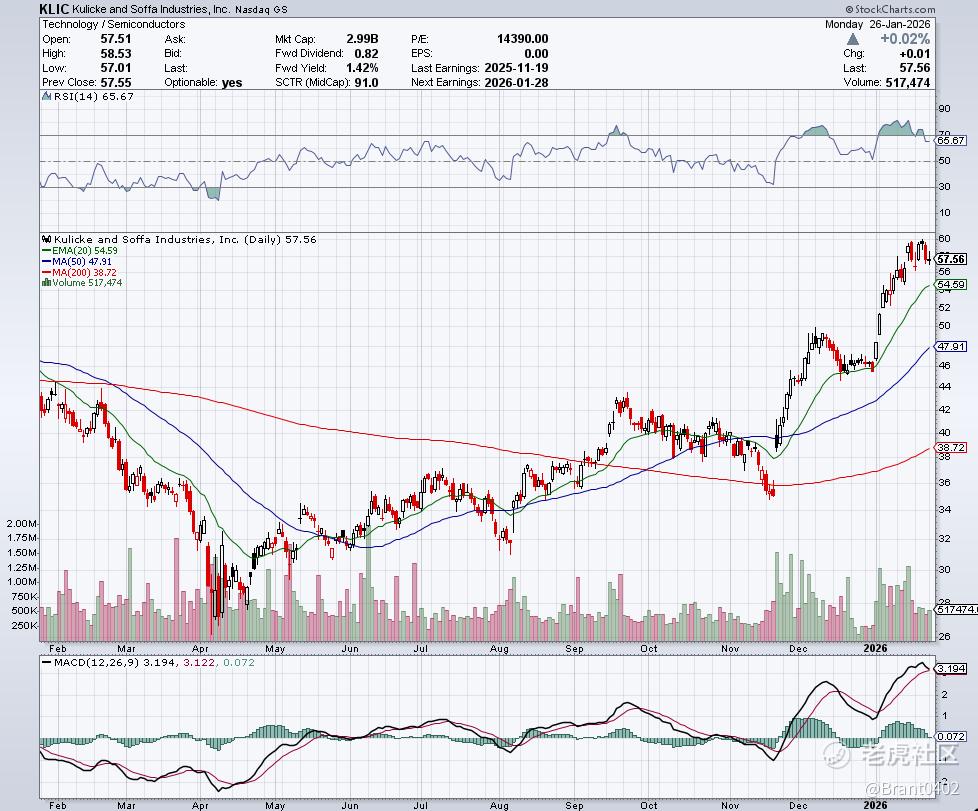Image resolution: width=978 pixels, height=811 pixels.
Task: Click the Next Earnings date 2026-01-28
Action: pyautogui.click(x=516, y=82)
